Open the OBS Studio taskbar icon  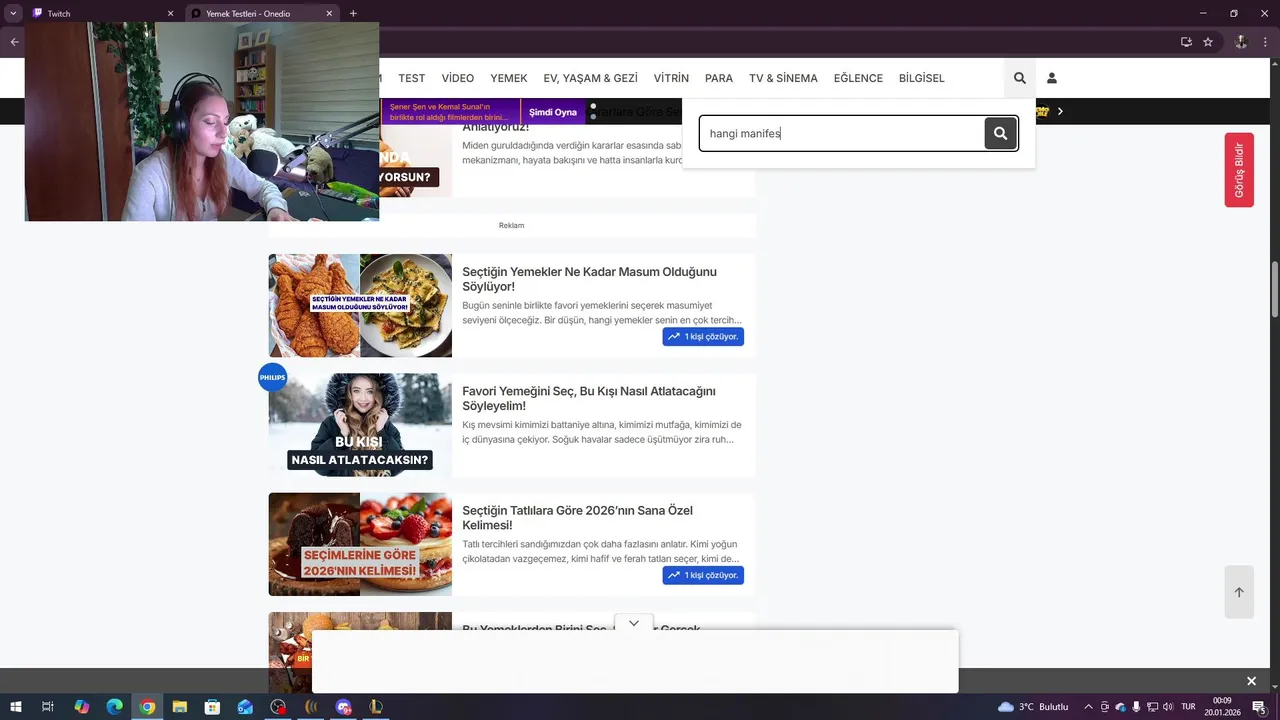278,707
